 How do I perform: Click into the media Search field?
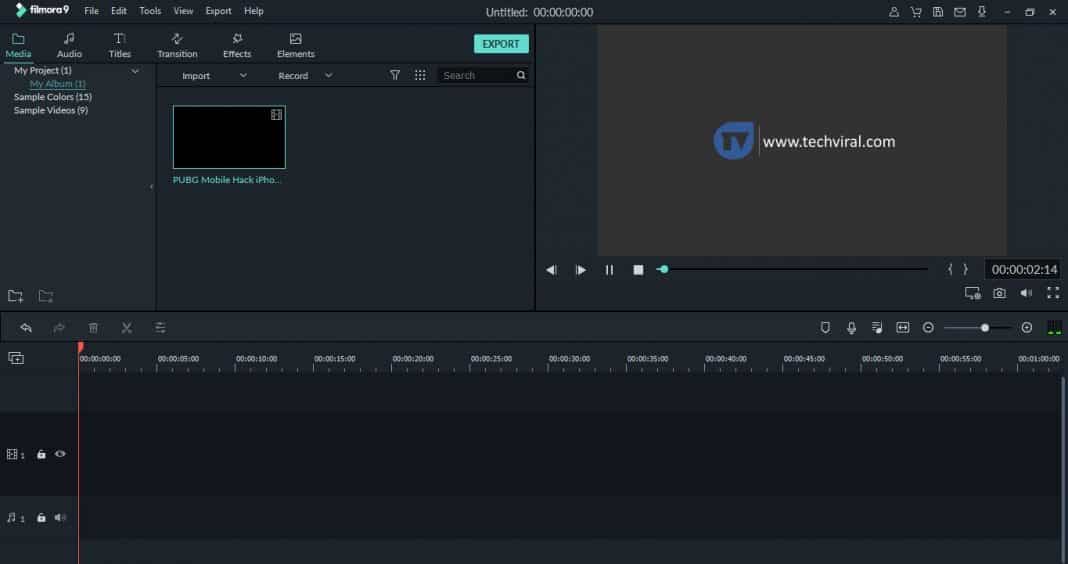pos(477,76)
